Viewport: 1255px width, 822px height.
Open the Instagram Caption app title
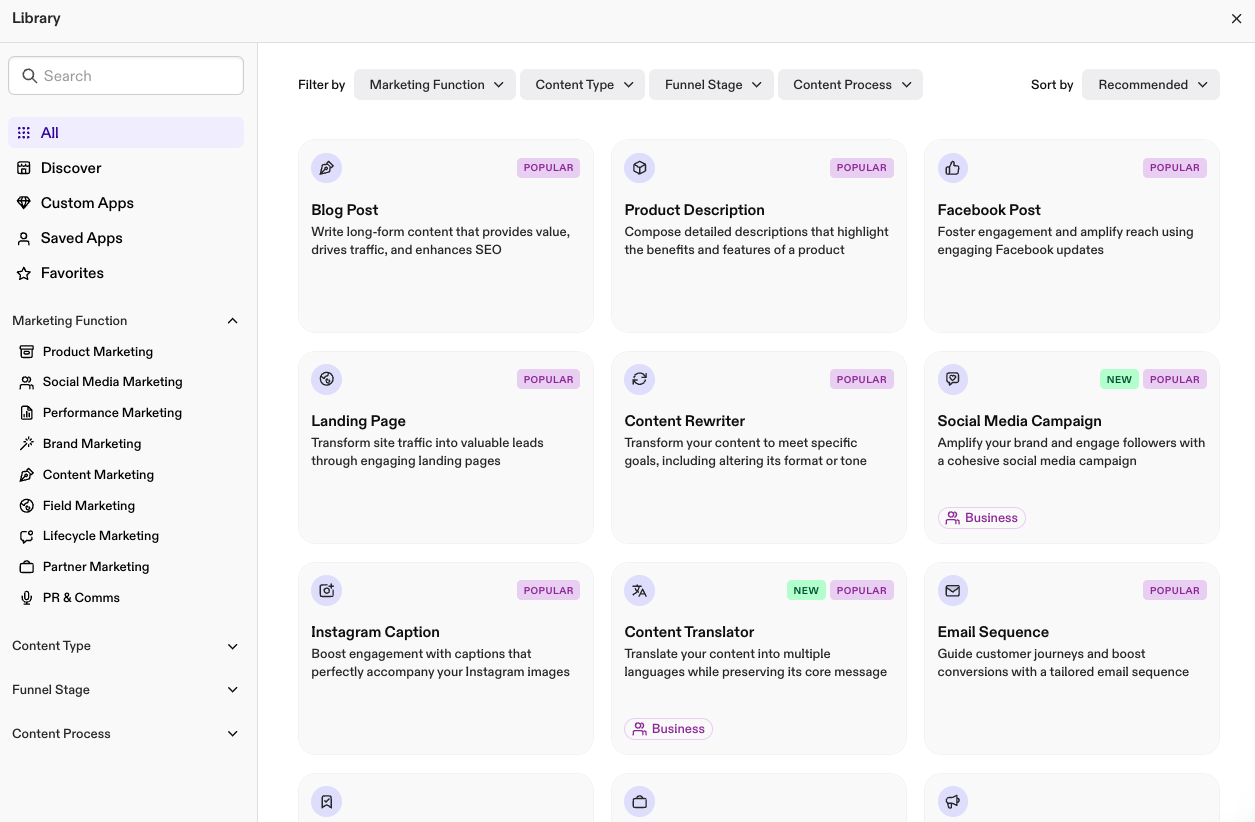(x=375, y=632)
